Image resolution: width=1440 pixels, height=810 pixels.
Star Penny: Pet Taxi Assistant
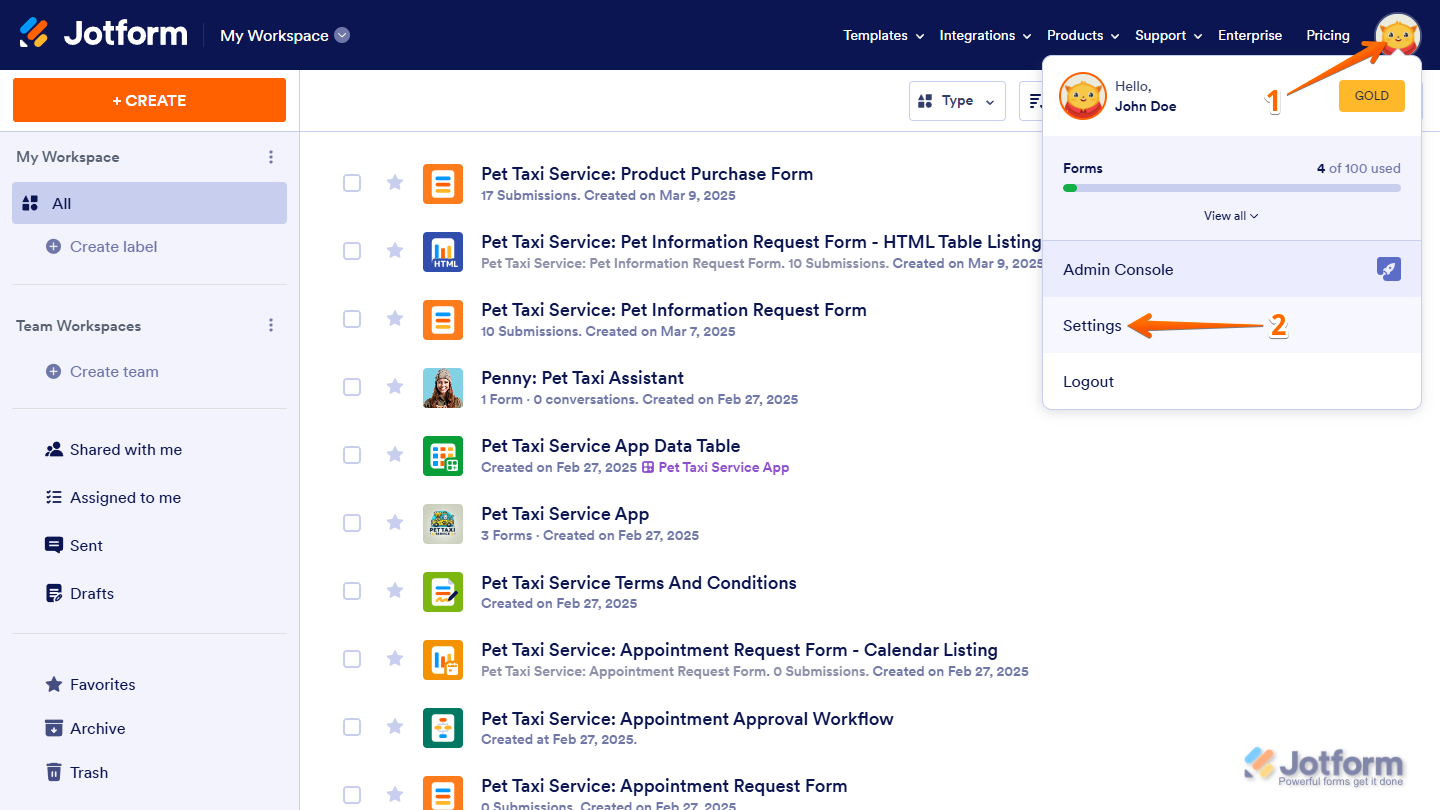coord(395,386)
